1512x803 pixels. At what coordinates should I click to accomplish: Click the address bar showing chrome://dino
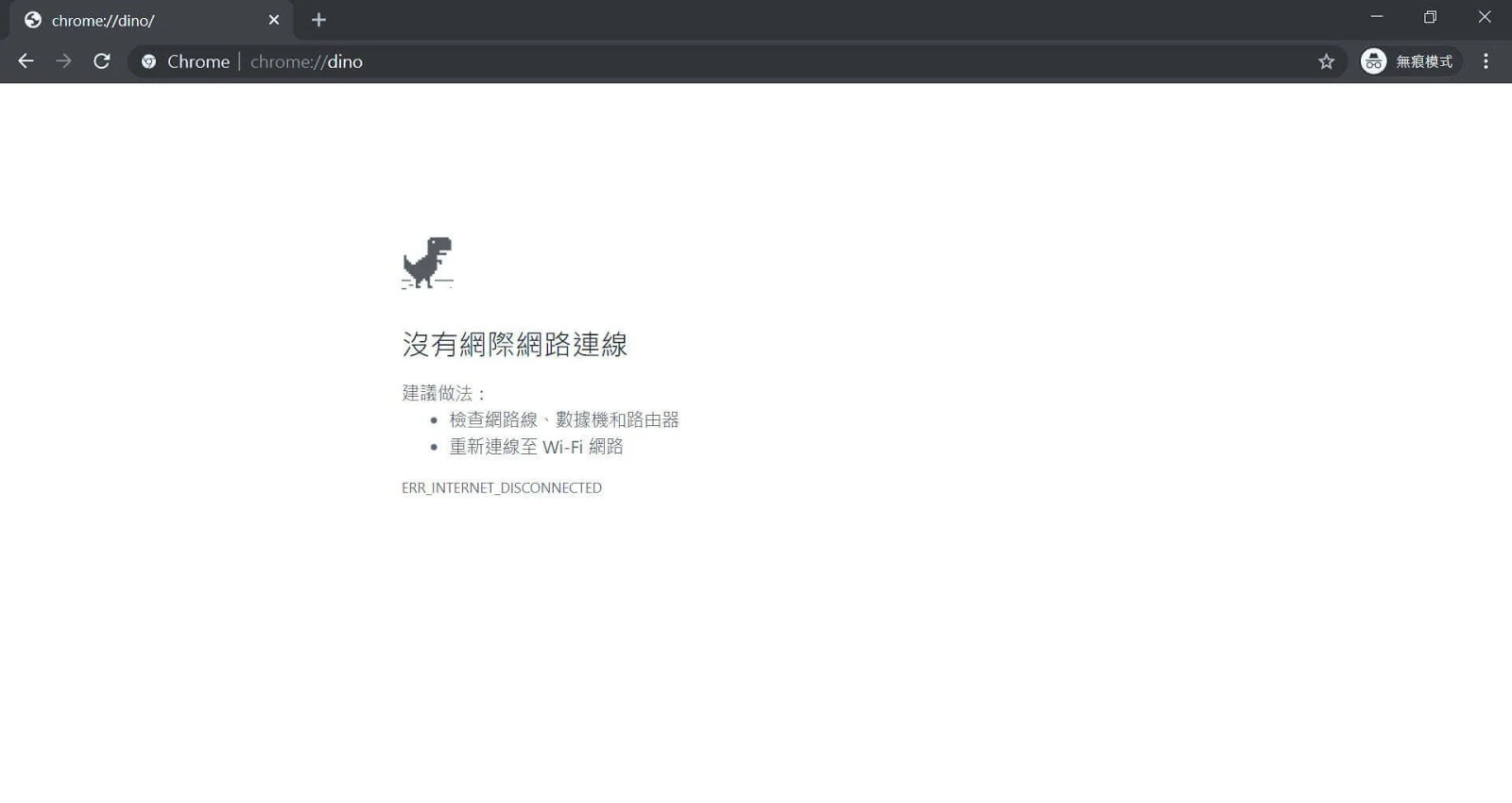pyautogui.click(x=737, y=61)
